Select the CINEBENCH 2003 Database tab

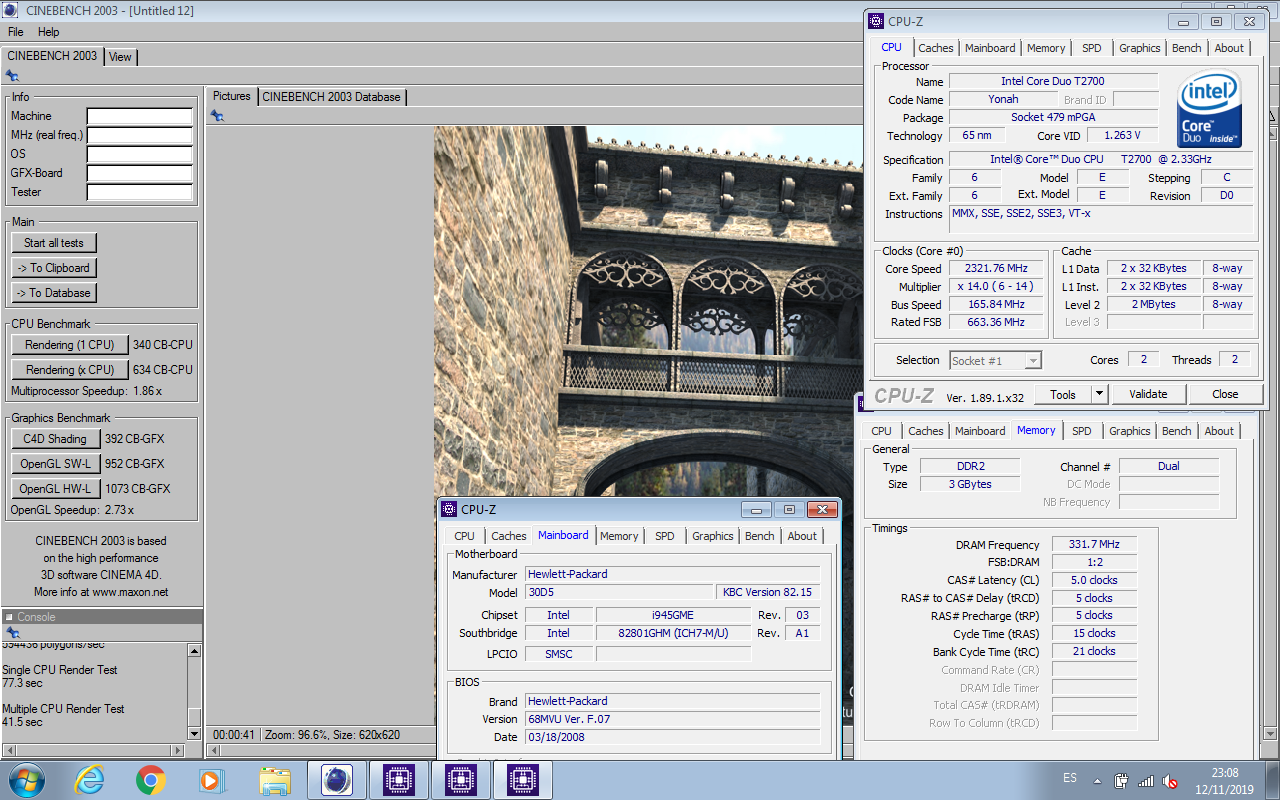(x=332, y=97)
